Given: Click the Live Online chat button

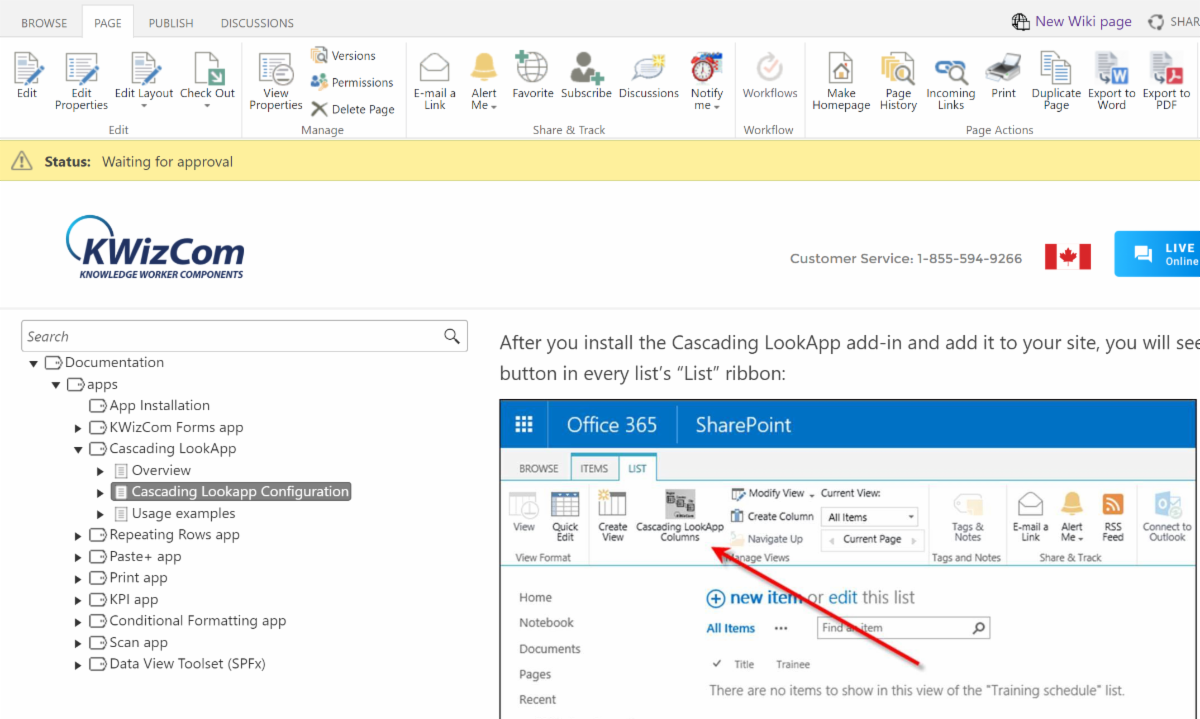Looking at the screenshot, I should tap(1157, 254).
